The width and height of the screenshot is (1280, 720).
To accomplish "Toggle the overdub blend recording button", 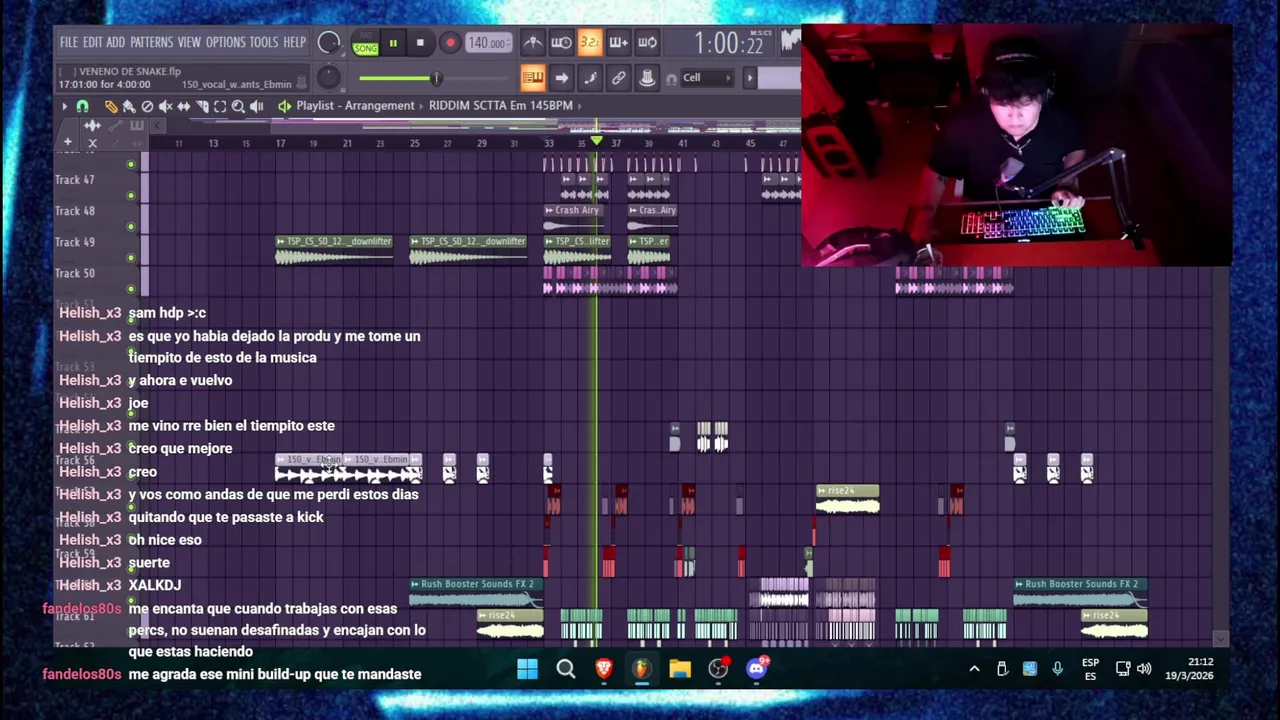I will [618, 42].
